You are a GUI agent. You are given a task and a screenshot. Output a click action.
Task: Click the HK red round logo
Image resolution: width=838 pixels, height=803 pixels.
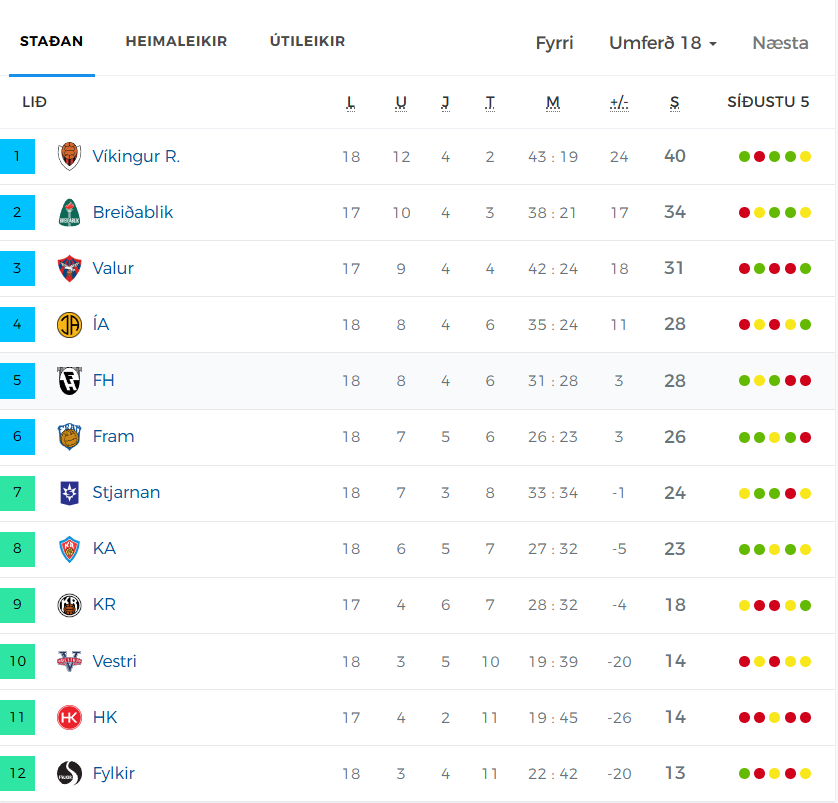[x=69, y=717]
